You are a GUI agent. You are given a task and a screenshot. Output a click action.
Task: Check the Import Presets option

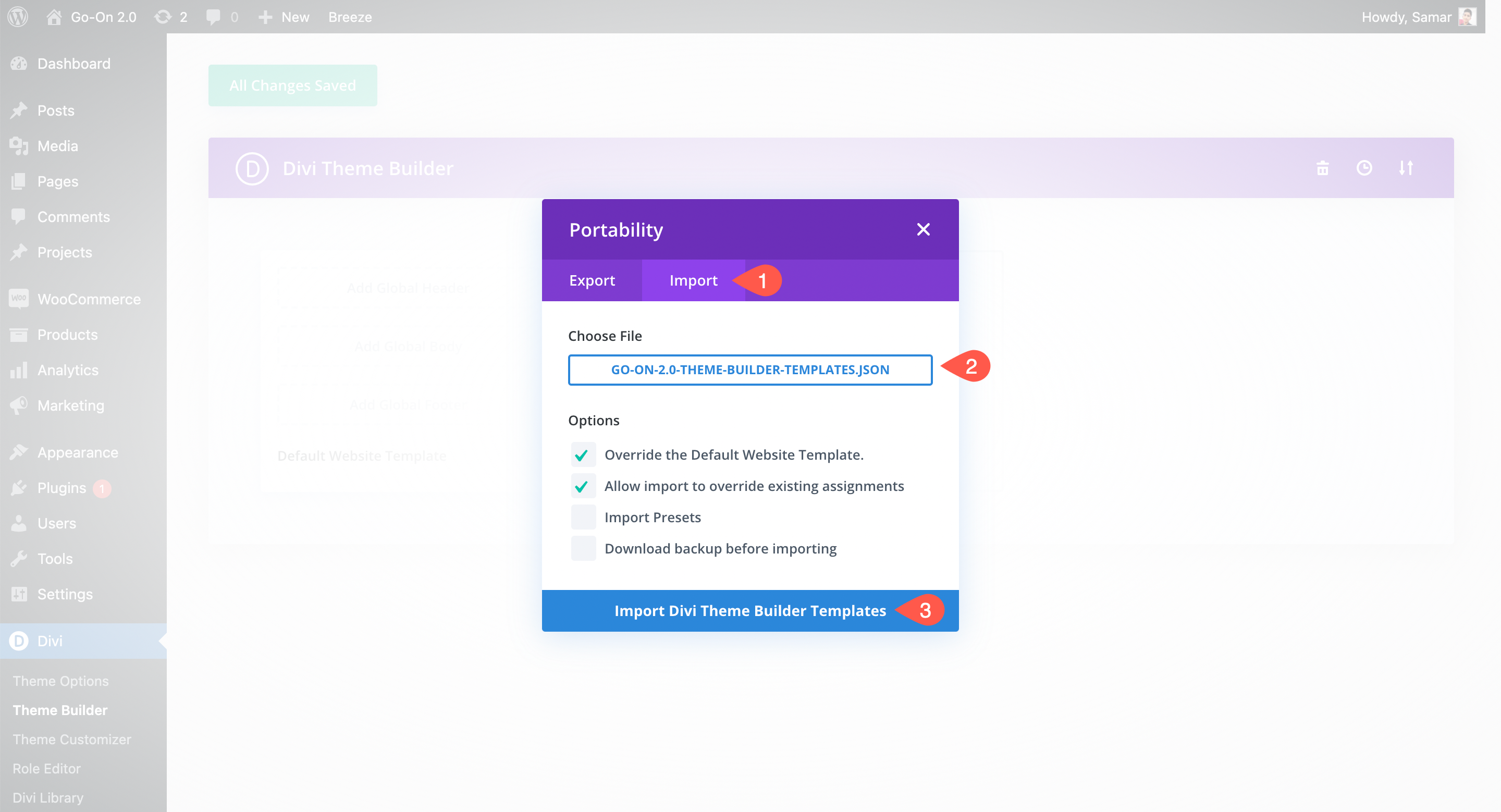coord(583,517)
